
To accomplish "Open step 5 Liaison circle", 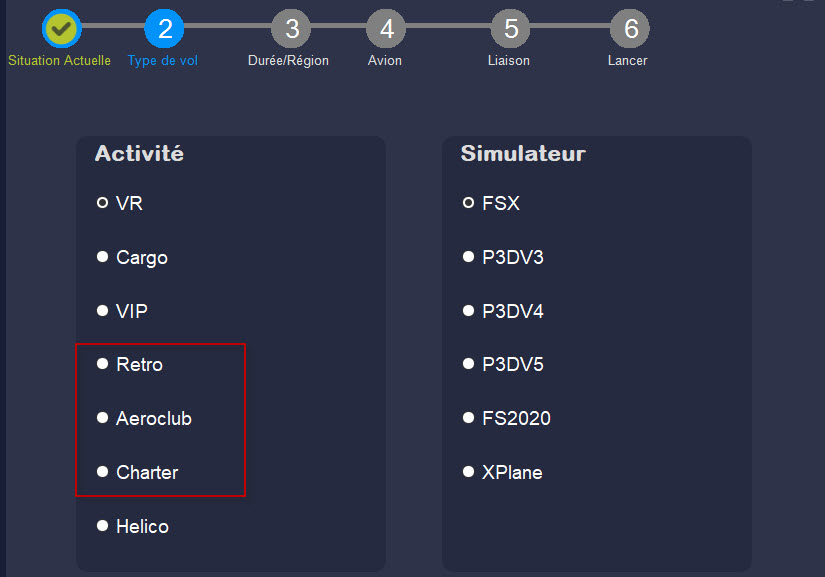I will pyautogui.click(x=510, y=28).
